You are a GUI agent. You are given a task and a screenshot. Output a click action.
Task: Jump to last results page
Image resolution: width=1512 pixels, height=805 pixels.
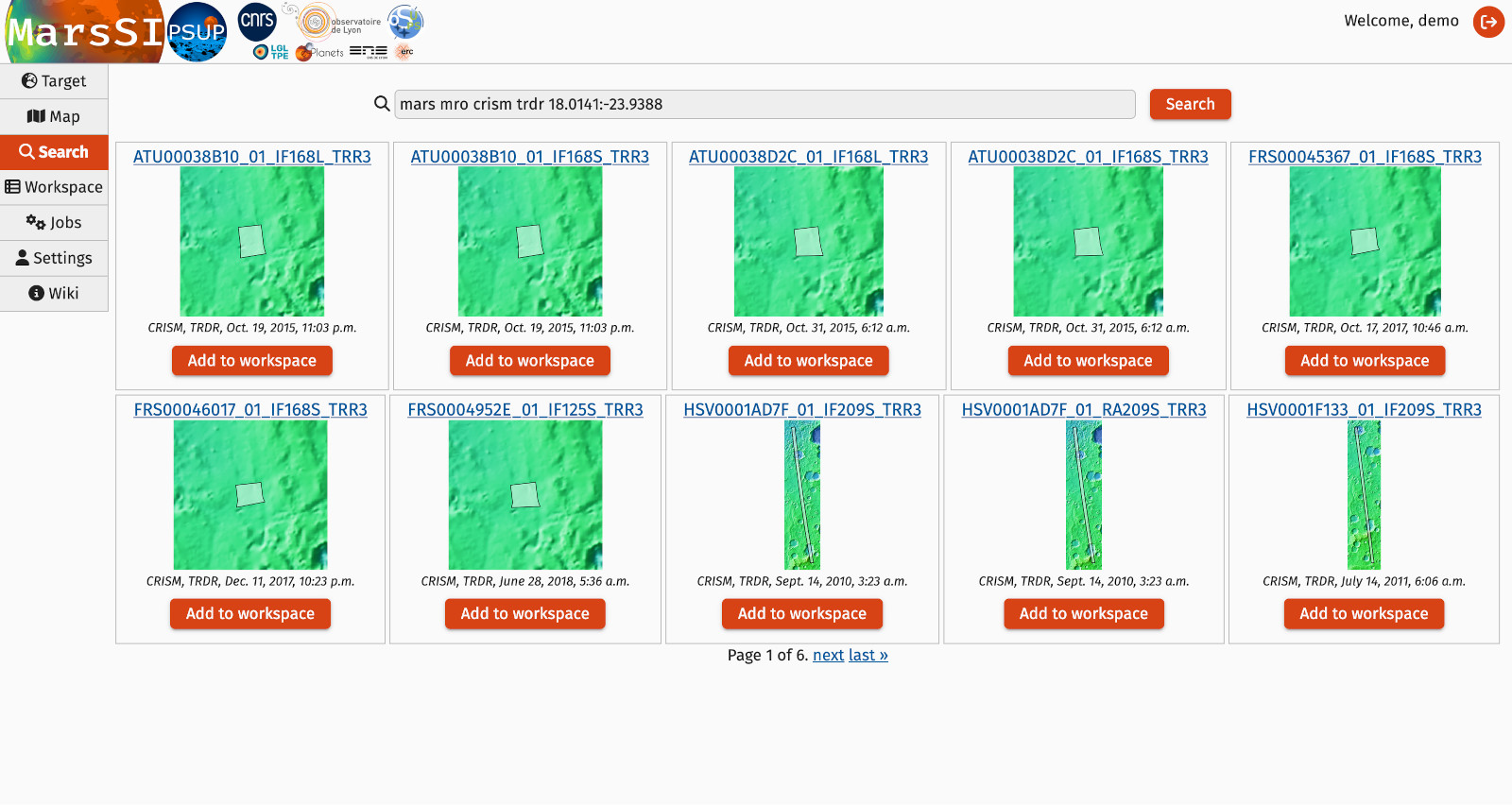[x=868, y=656]
